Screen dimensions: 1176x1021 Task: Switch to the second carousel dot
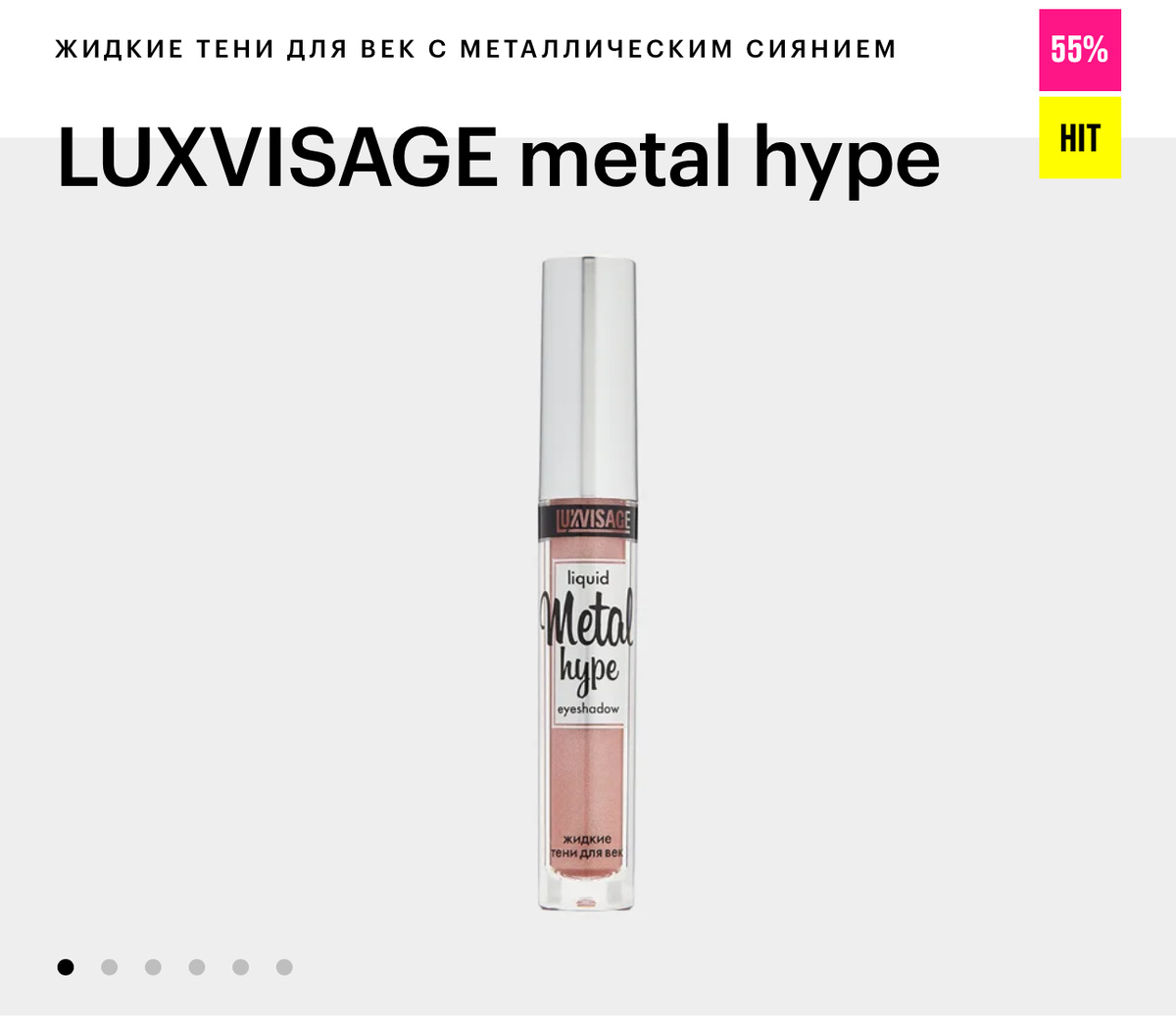coord(109,967)
